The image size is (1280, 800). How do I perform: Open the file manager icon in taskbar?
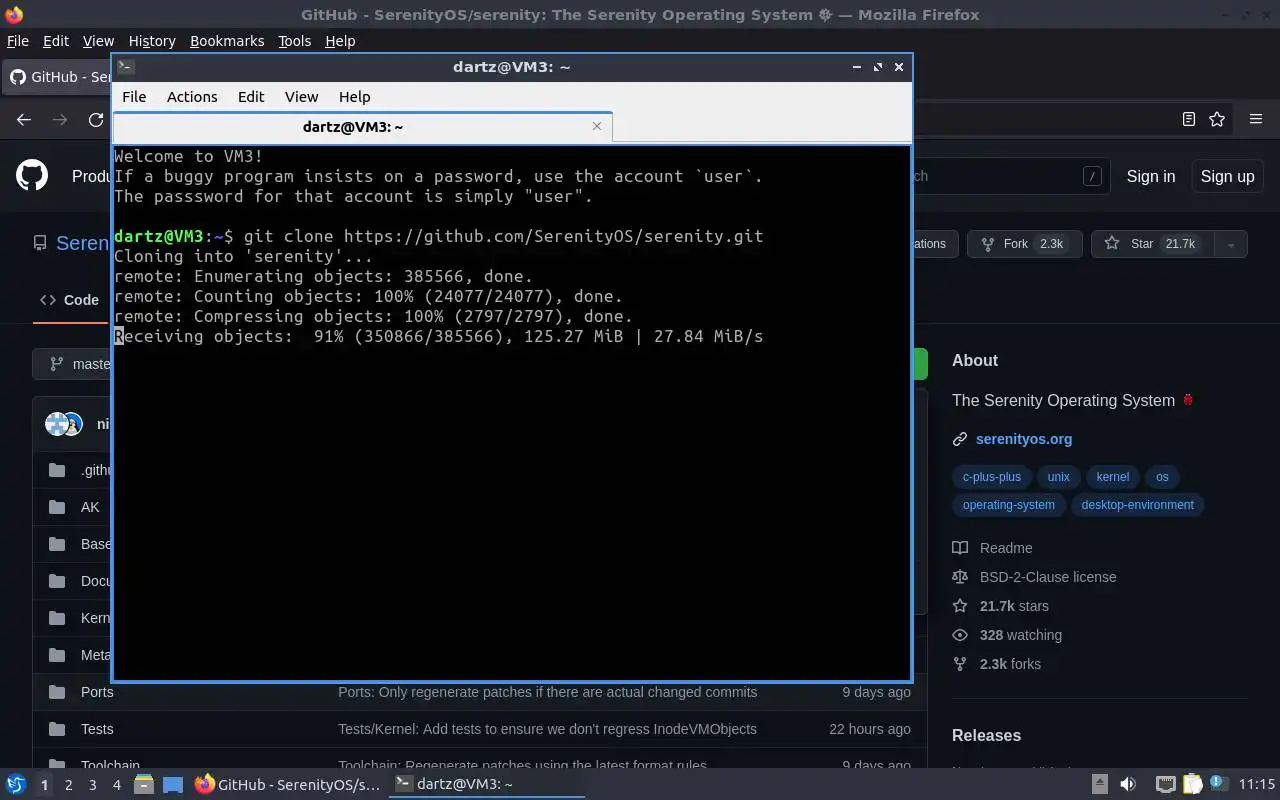pos(144,785)
